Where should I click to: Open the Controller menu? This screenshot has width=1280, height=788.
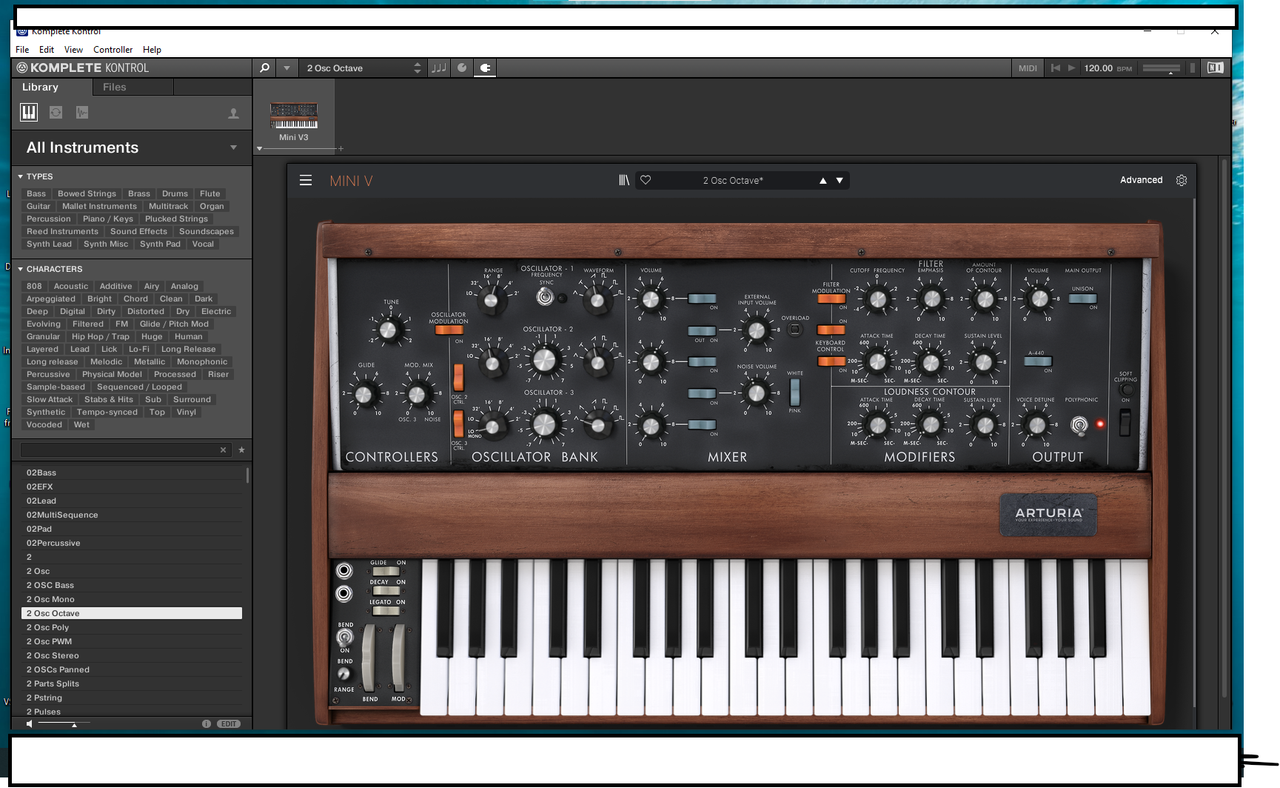[113, 49]
